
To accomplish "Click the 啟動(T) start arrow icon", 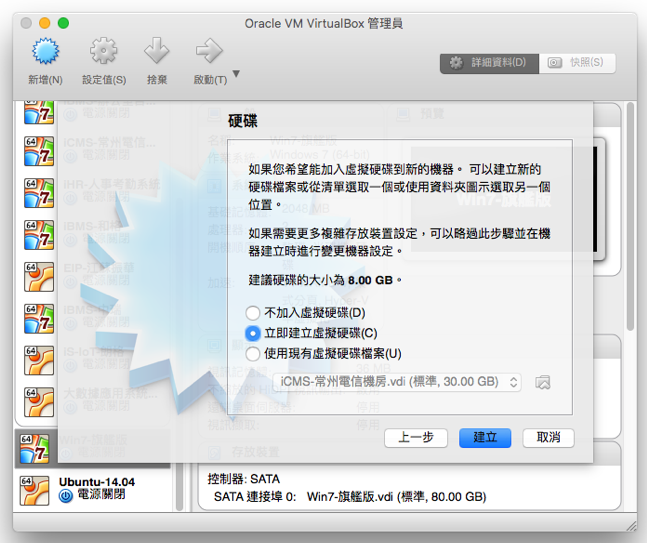I will click(209, 51).
